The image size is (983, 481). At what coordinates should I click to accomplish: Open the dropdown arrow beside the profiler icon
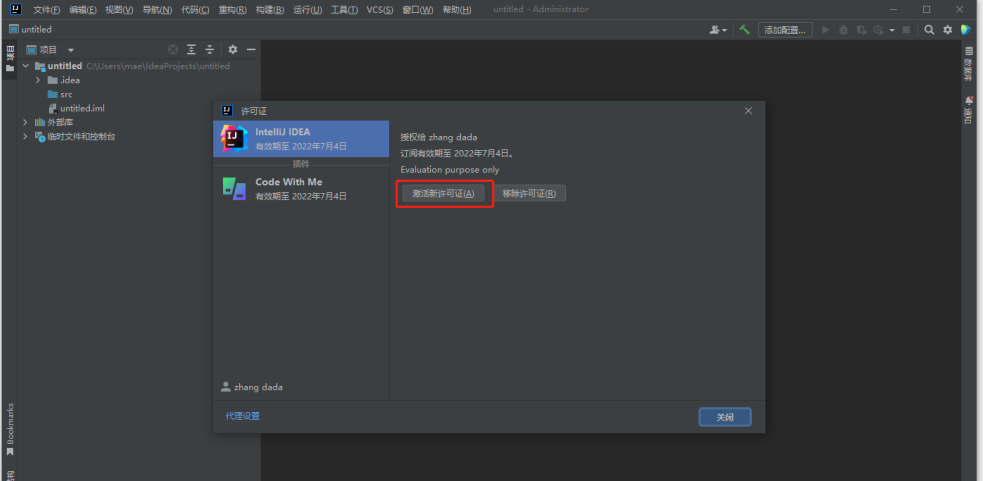(891, 30)
